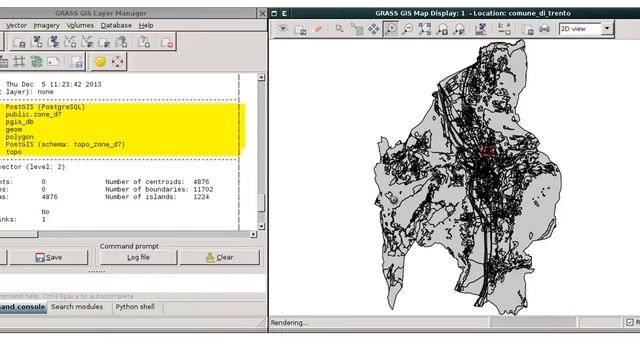Viewport: 640px width, 360px height.
Task: Open GRASS help lifebuoy icon
Action: point(118,62)
